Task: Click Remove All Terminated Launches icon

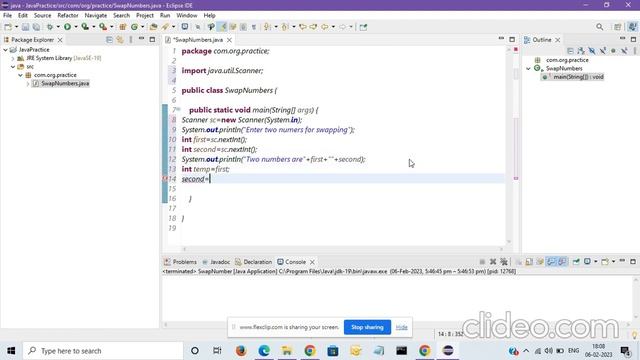Action: 504,262
